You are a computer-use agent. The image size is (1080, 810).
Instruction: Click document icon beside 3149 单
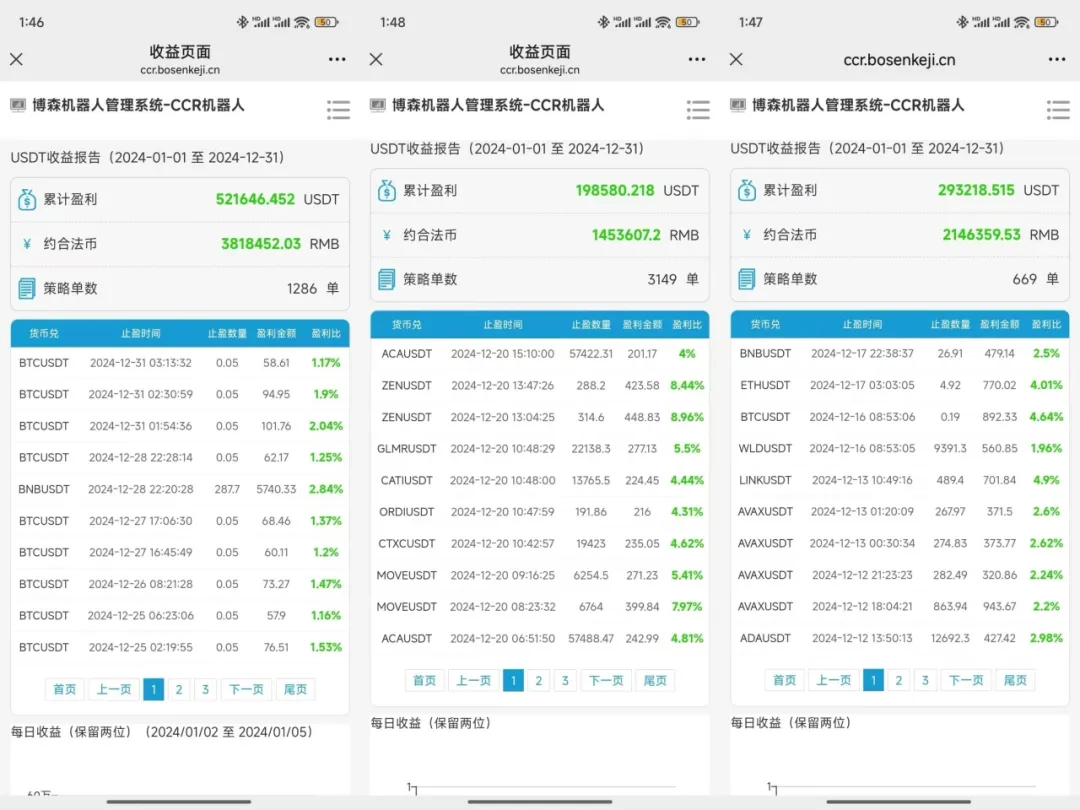coord(386,280)
